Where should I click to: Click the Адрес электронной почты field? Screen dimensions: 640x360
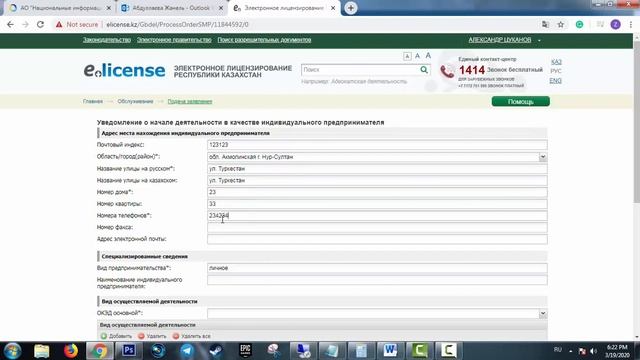tap(377, 239)
